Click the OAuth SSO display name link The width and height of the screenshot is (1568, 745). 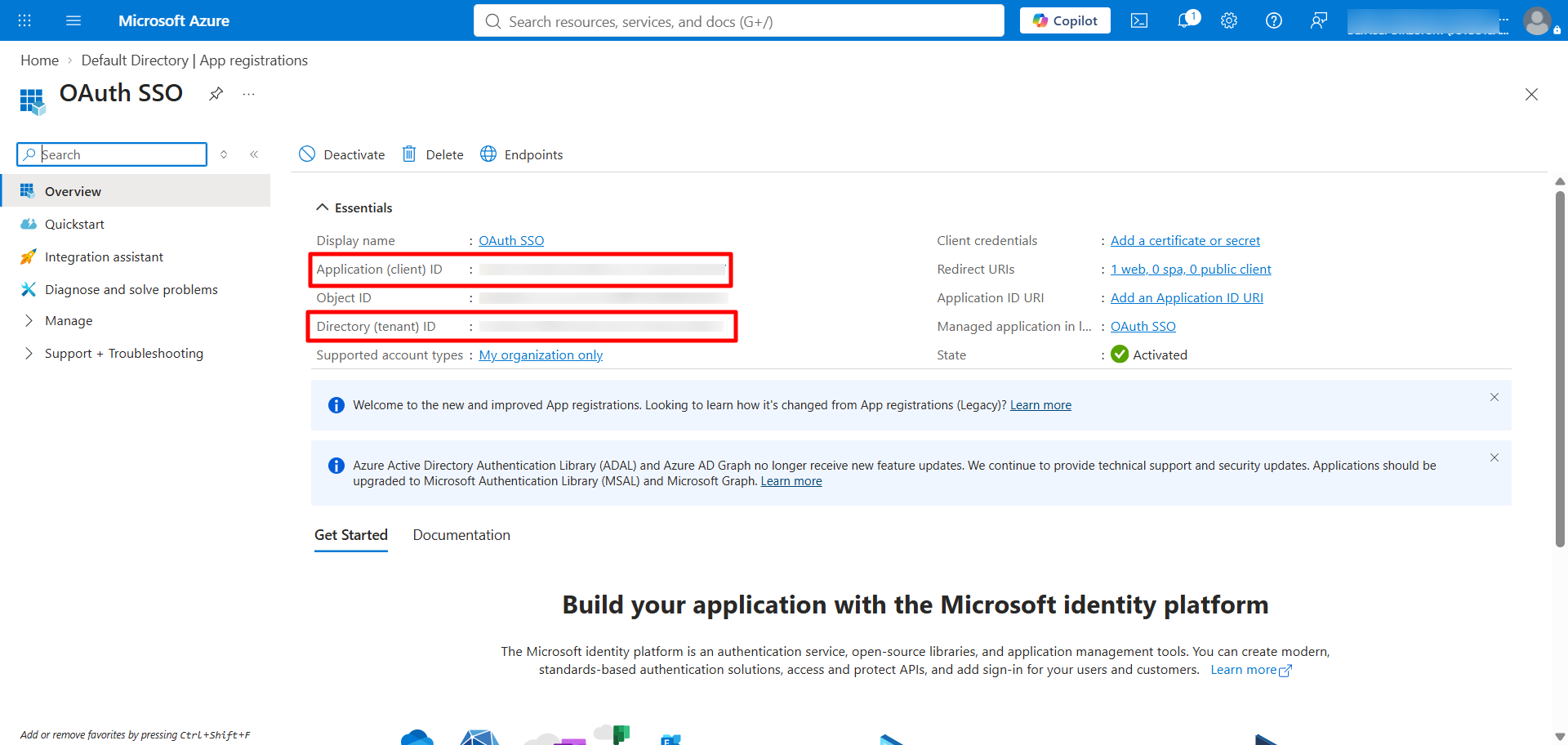point(511,240)
